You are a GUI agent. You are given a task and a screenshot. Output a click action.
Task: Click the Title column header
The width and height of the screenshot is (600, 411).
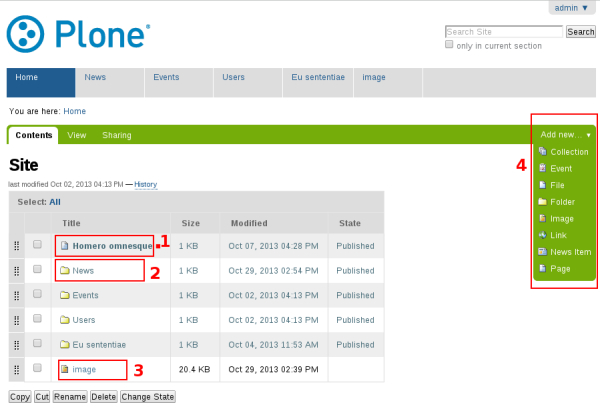pyautogui.click(x=71, y=223)
